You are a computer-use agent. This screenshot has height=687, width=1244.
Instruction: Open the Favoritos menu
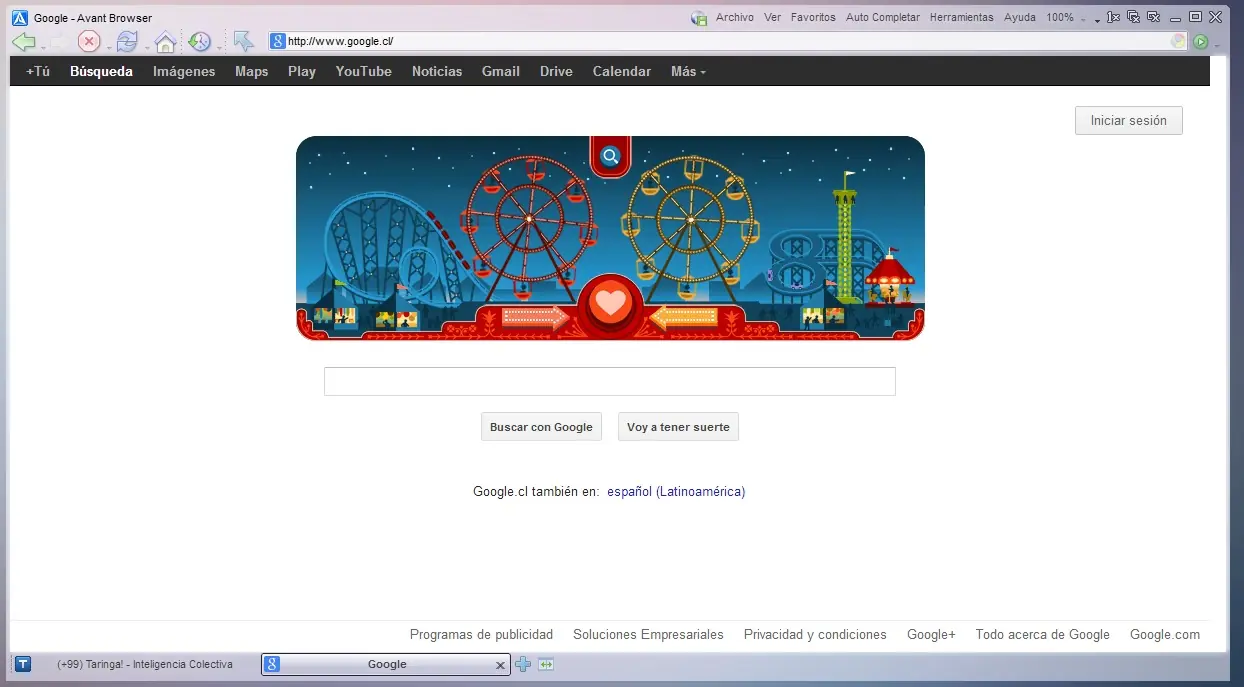click(813, 17)
